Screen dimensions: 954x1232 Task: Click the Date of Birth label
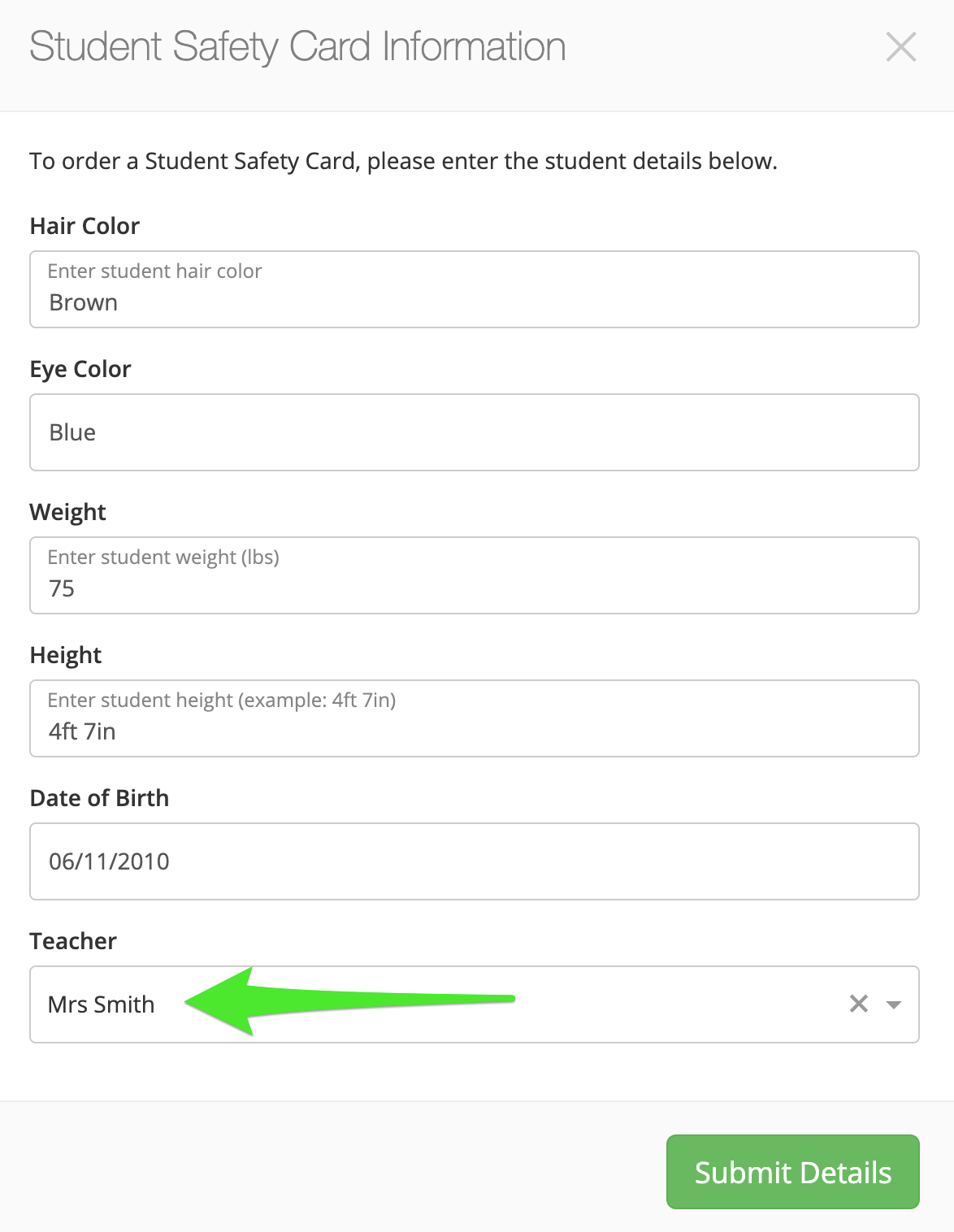coord(99,798)
